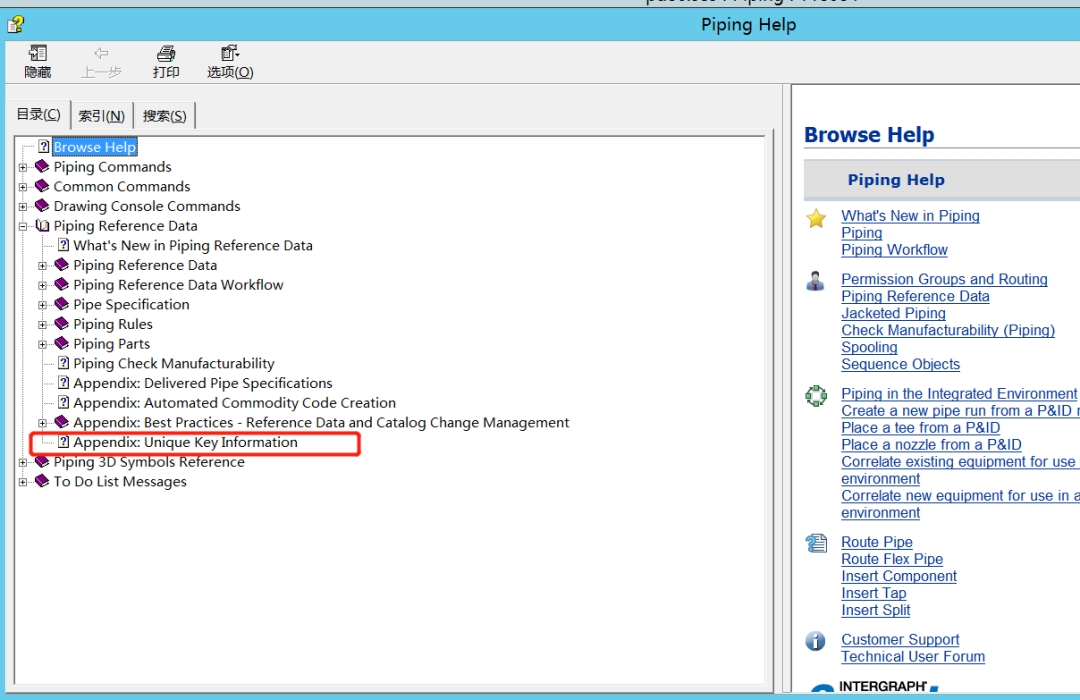Open the Route Flex Pipe link
The width and height of the screenshot is (1080, 700).
coord(892,559)
